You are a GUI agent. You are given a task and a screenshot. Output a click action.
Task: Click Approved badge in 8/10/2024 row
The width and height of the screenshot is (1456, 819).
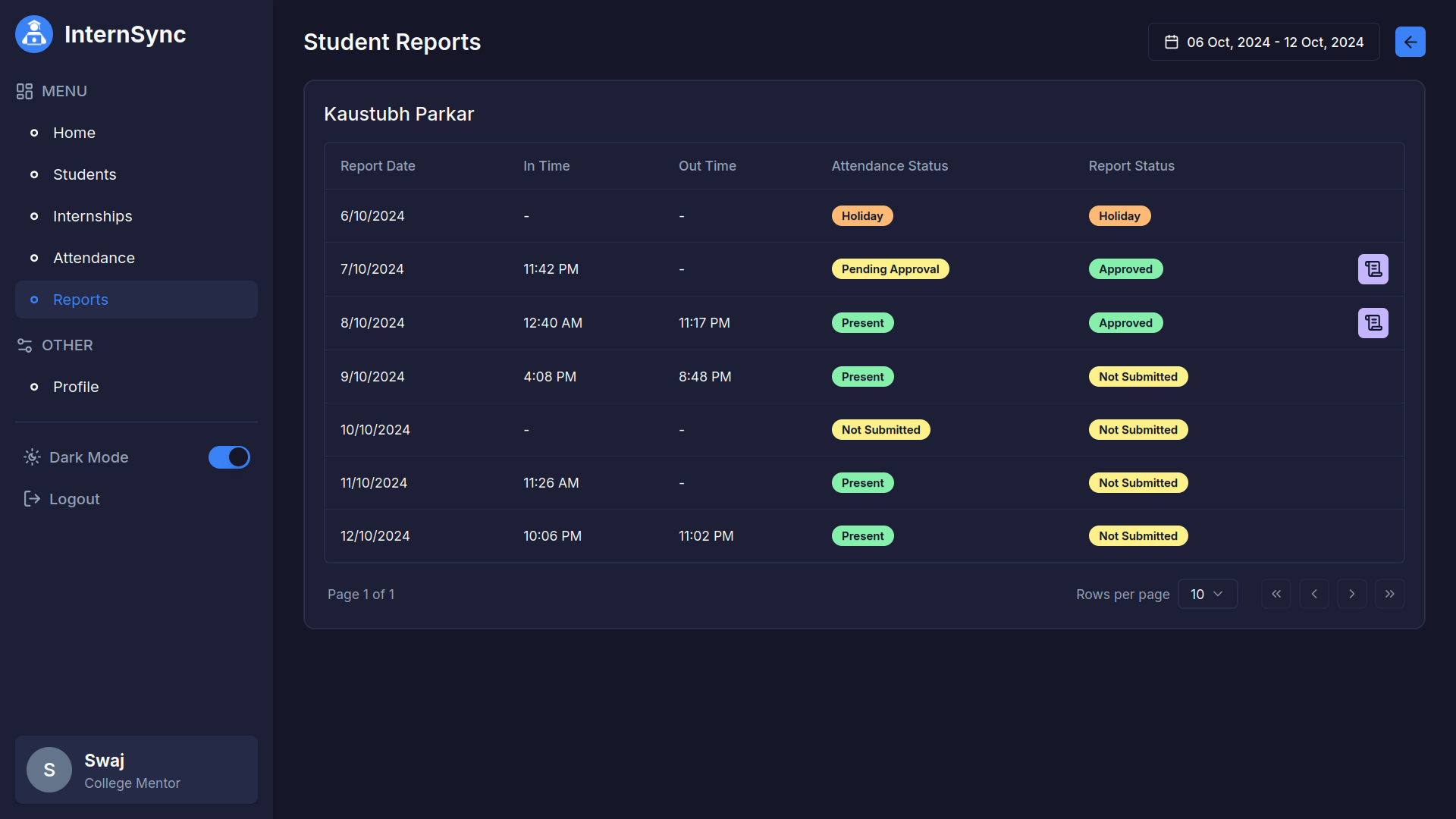click(1125, 323)
